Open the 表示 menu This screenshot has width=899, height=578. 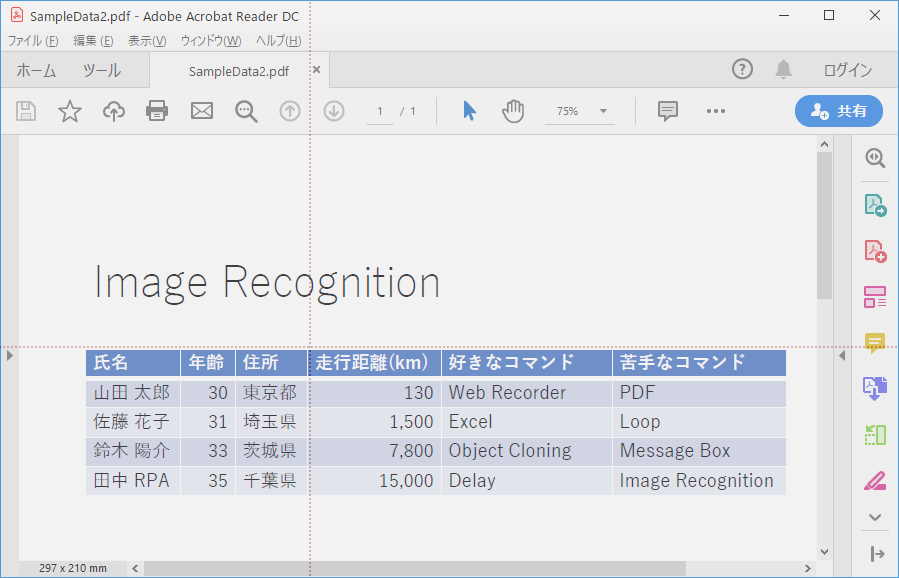point(147,41)
